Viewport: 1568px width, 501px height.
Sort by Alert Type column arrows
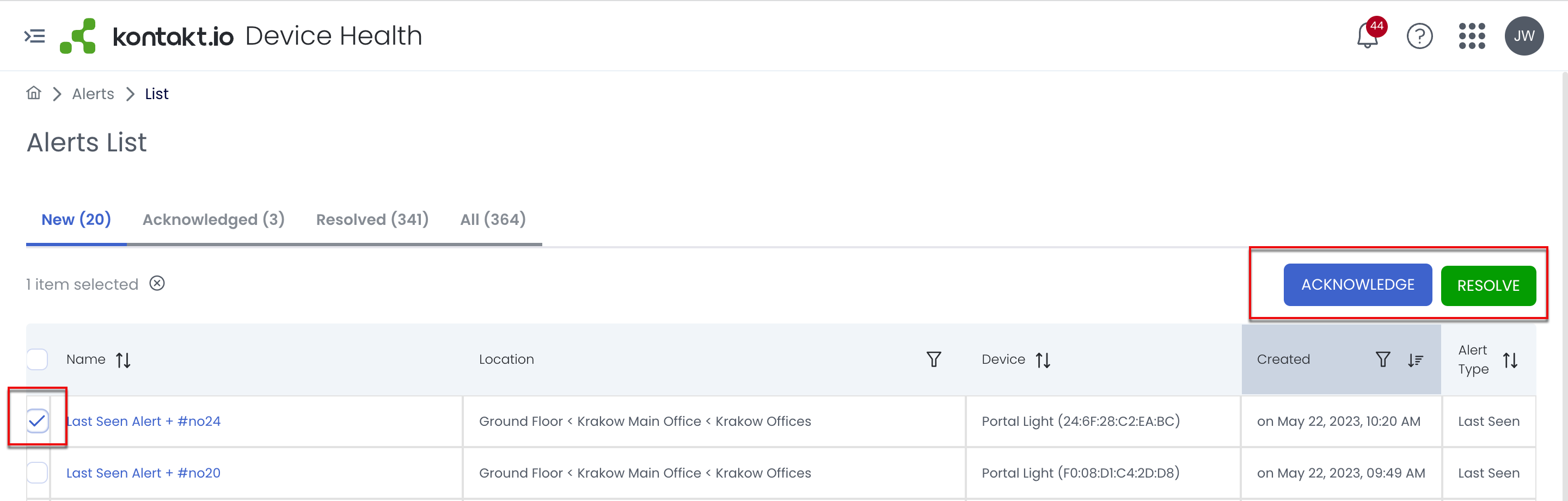coord(1510,360)
